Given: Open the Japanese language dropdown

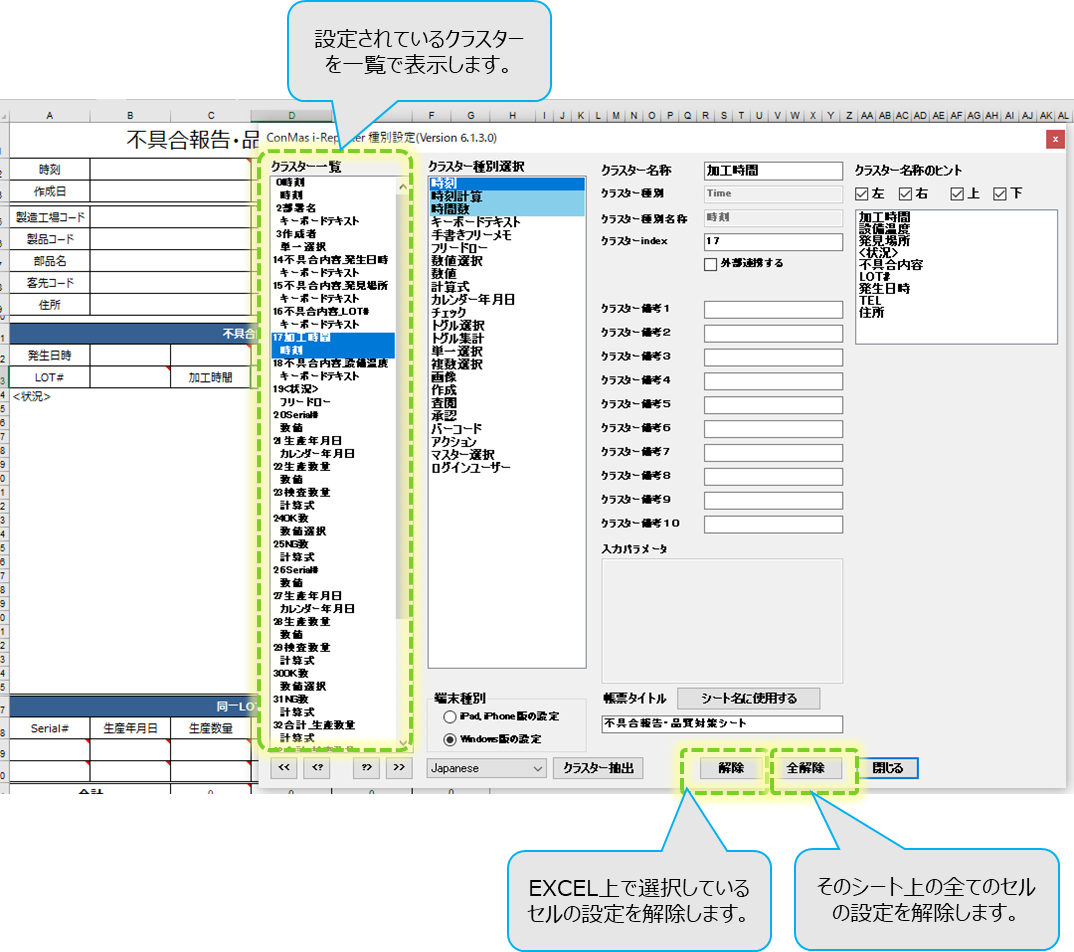Looking at the screenshot, I should pyautogui.click(x=486, y=768).
